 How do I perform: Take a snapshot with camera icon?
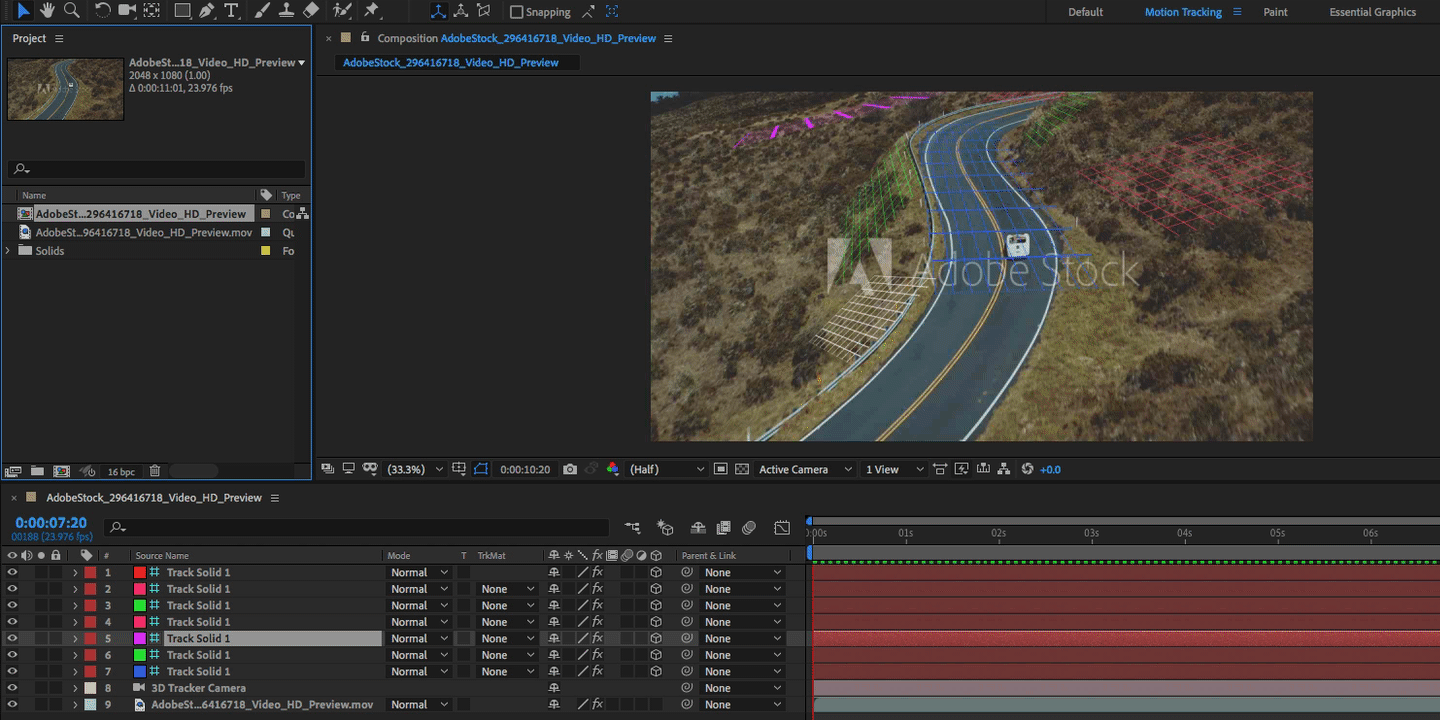coord(570,469)
